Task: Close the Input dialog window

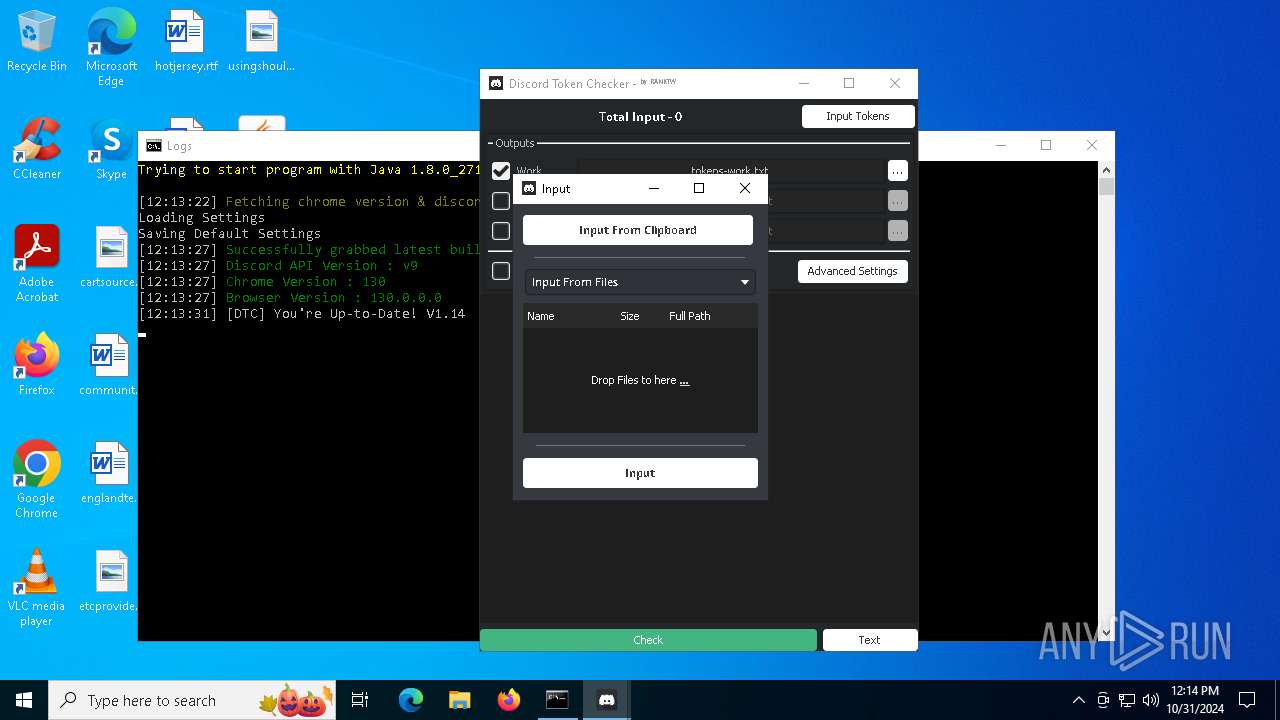Action: [744, 188]
